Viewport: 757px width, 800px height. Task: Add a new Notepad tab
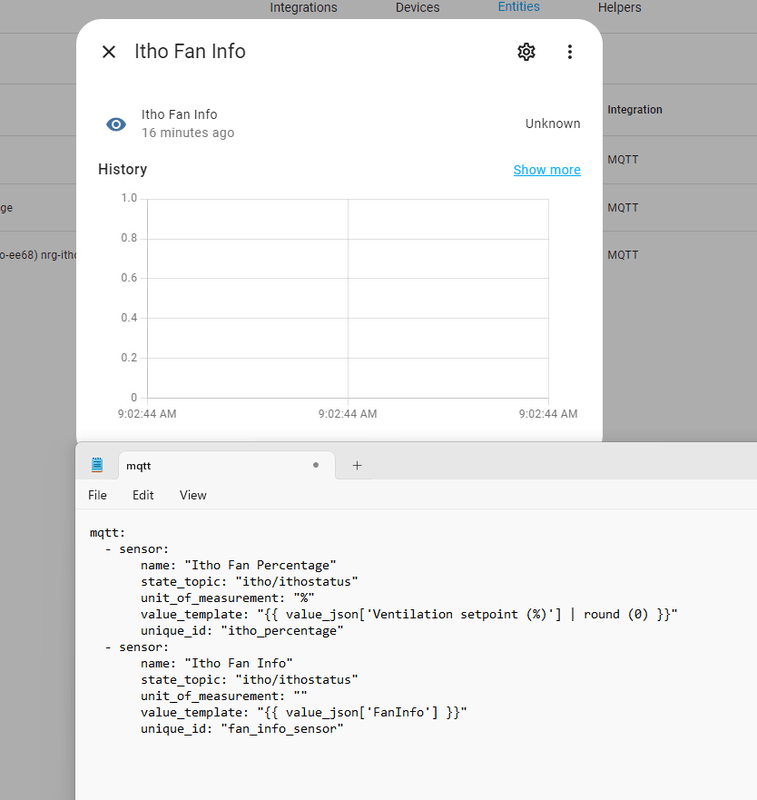pyautogui.click(x=357, y=465)
